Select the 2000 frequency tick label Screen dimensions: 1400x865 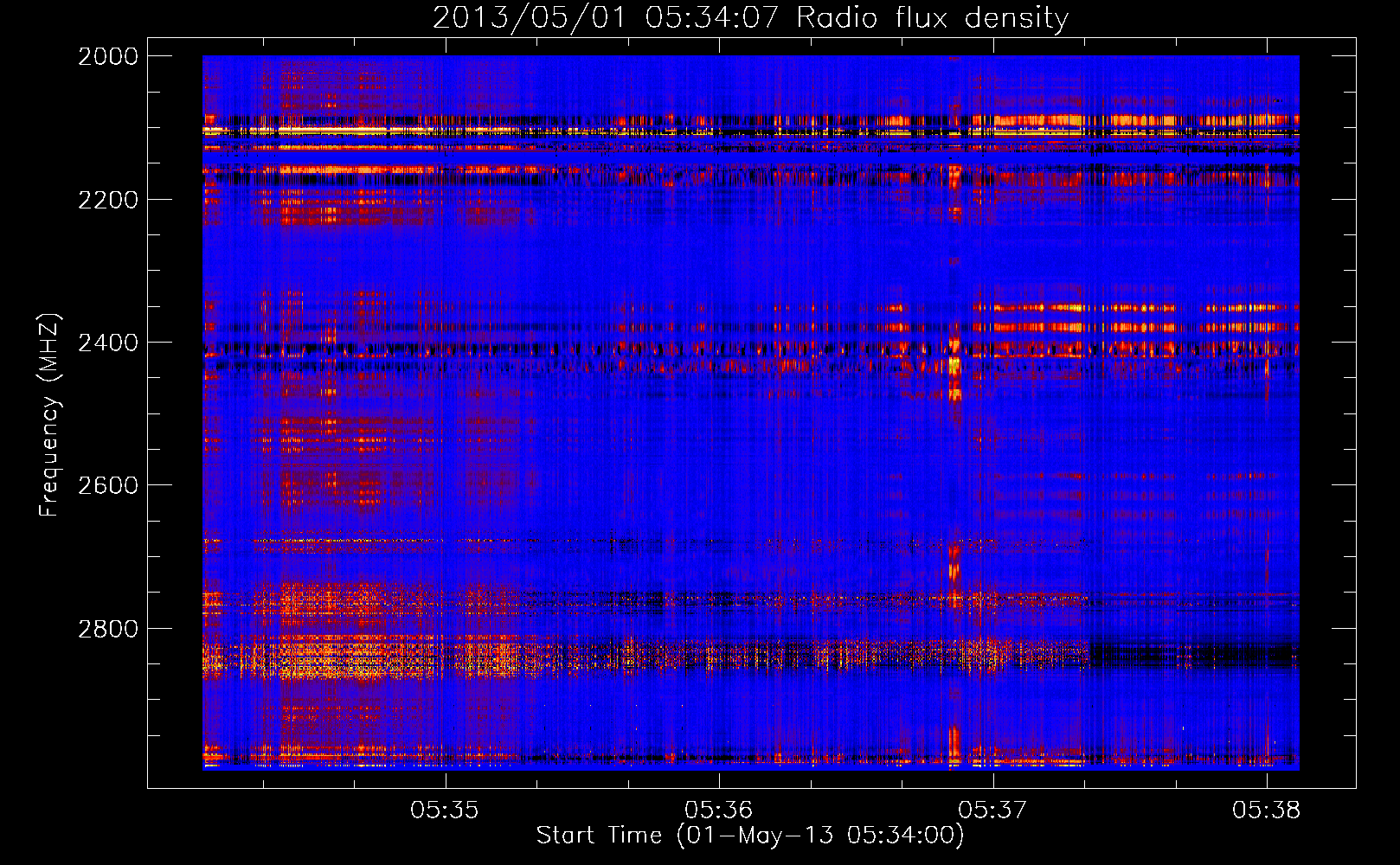(108, 56)
